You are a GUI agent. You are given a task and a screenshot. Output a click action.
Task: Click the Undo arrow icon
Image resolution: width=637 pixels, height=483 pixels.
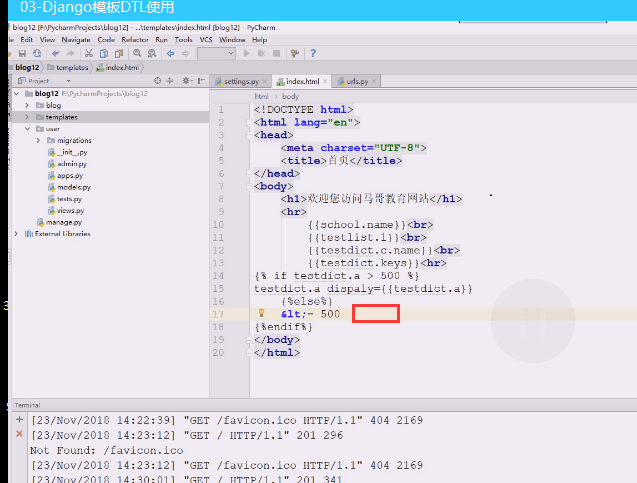click(x=56, y=54)
